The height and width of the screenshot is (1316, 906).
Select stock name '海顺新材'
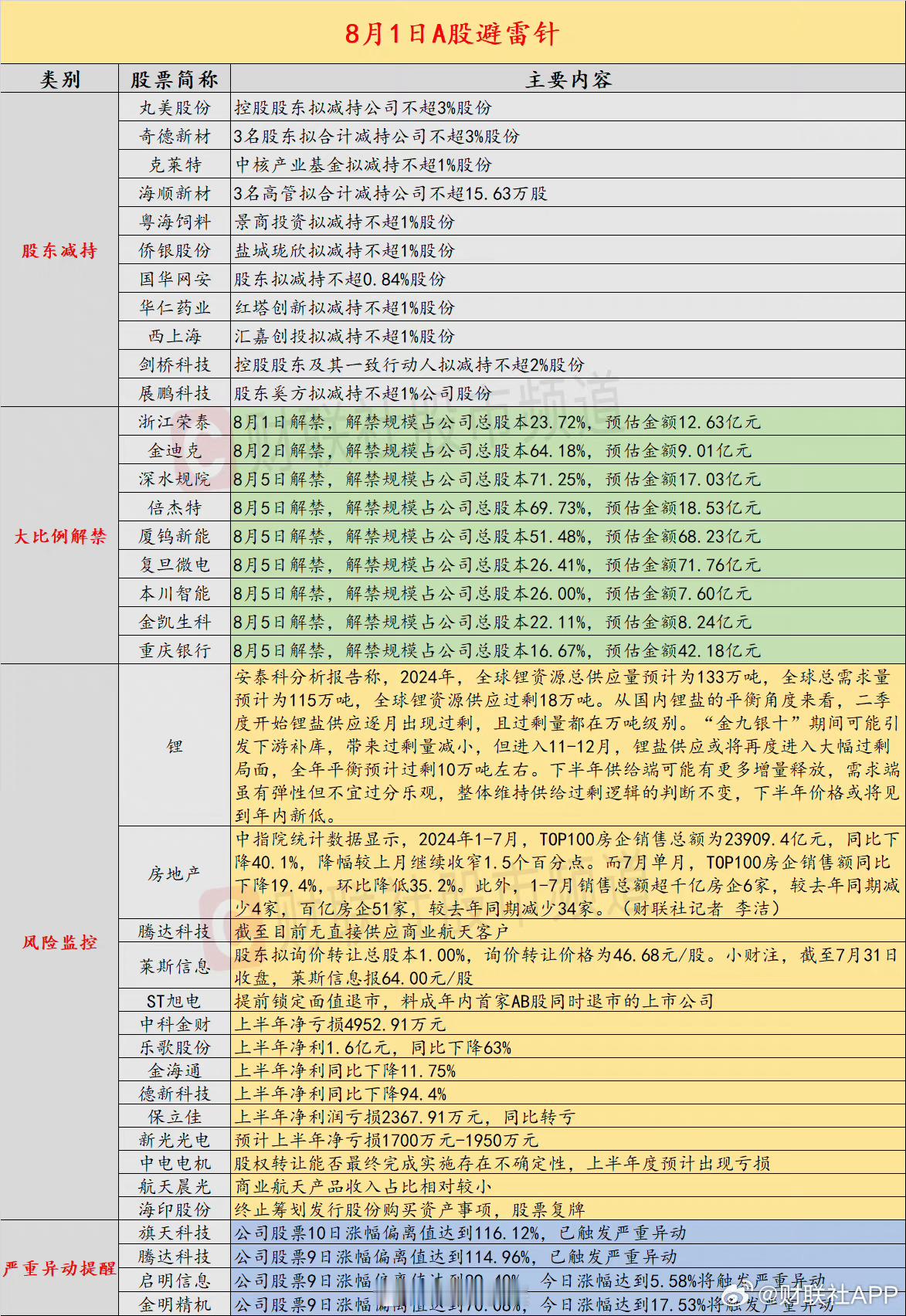[x=175, y=194]
